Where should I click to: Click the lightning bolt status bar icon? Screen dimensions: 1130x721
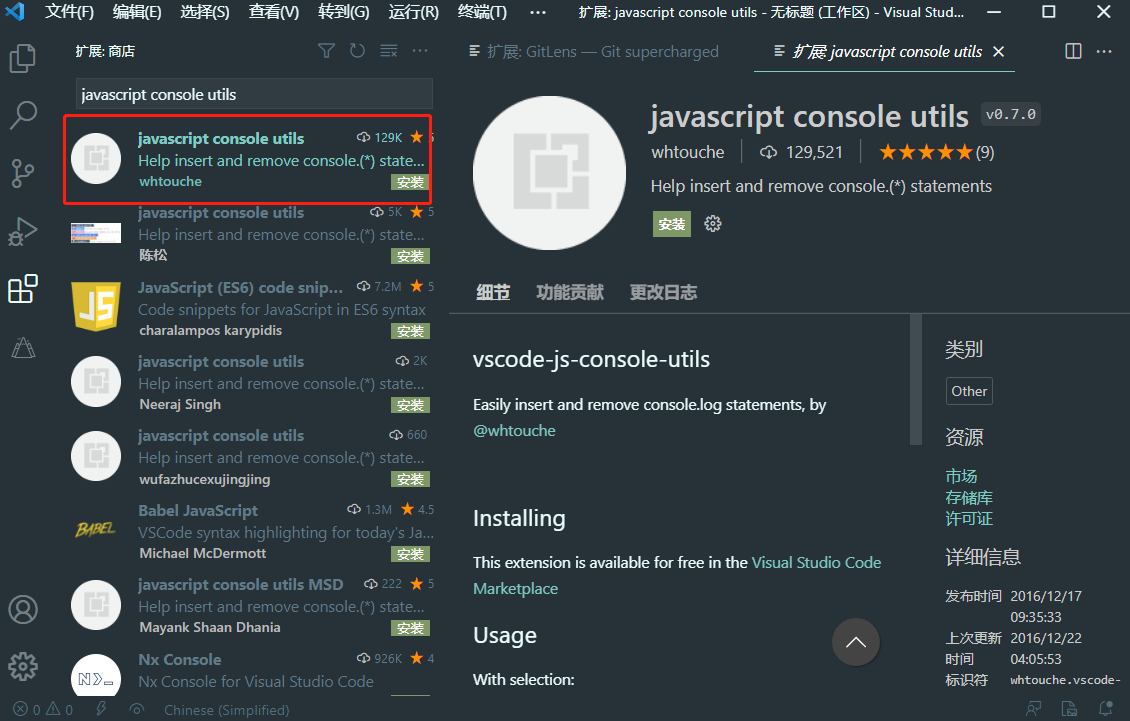(x=101, y=709)
